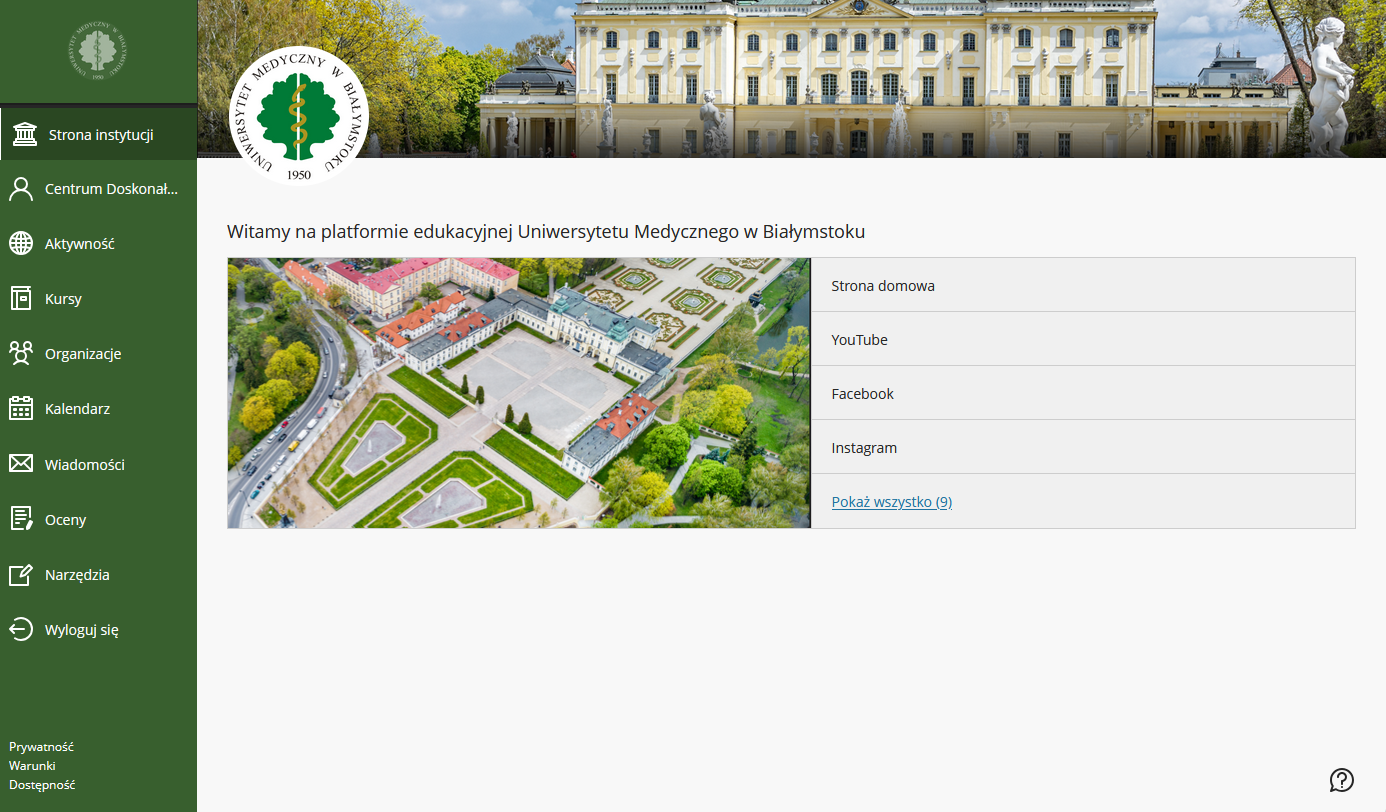Click the institution building icon in sidebar

[25, 135]
